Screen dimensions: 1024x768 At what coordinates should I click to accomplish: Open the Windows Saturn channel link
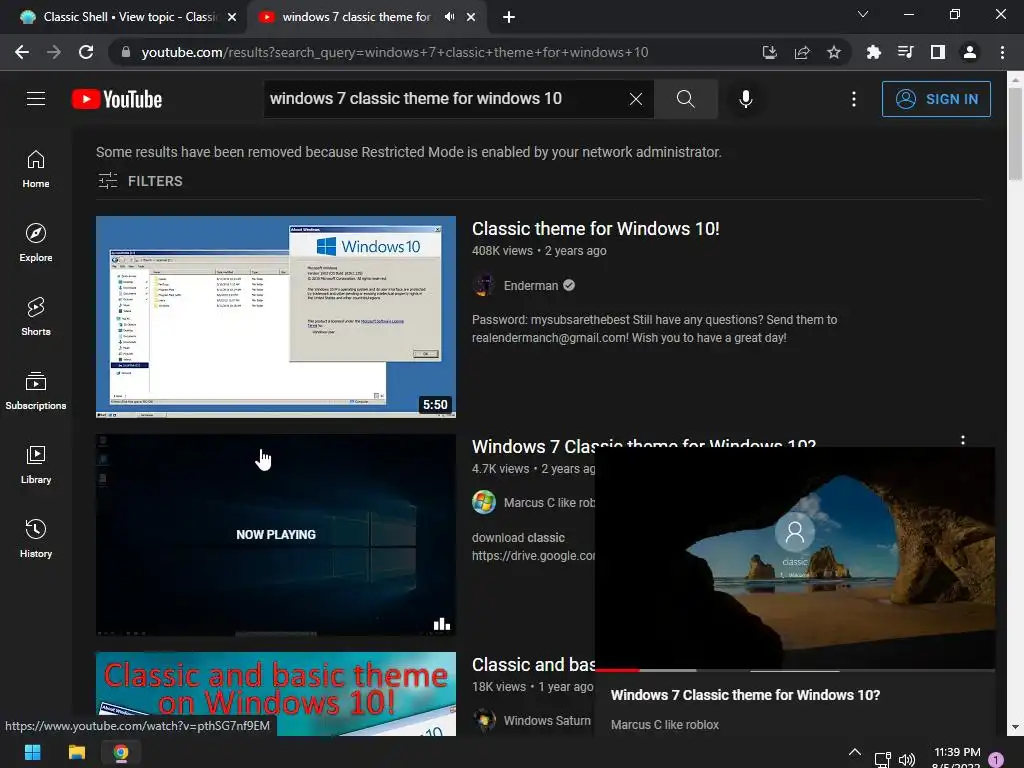(547, 720)
